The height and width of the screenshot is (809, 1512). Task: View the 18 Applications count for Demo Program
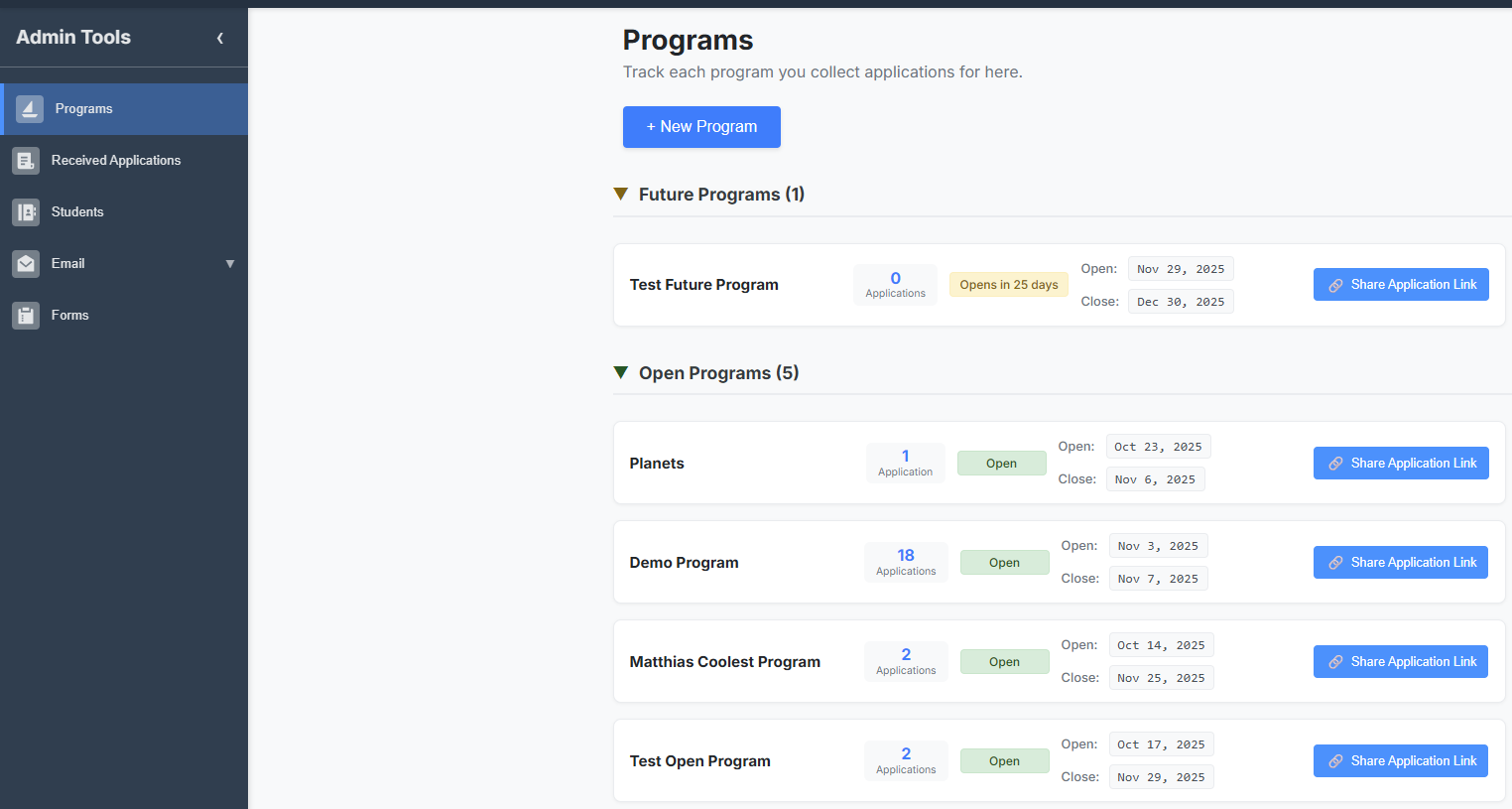tap(906, 562)
